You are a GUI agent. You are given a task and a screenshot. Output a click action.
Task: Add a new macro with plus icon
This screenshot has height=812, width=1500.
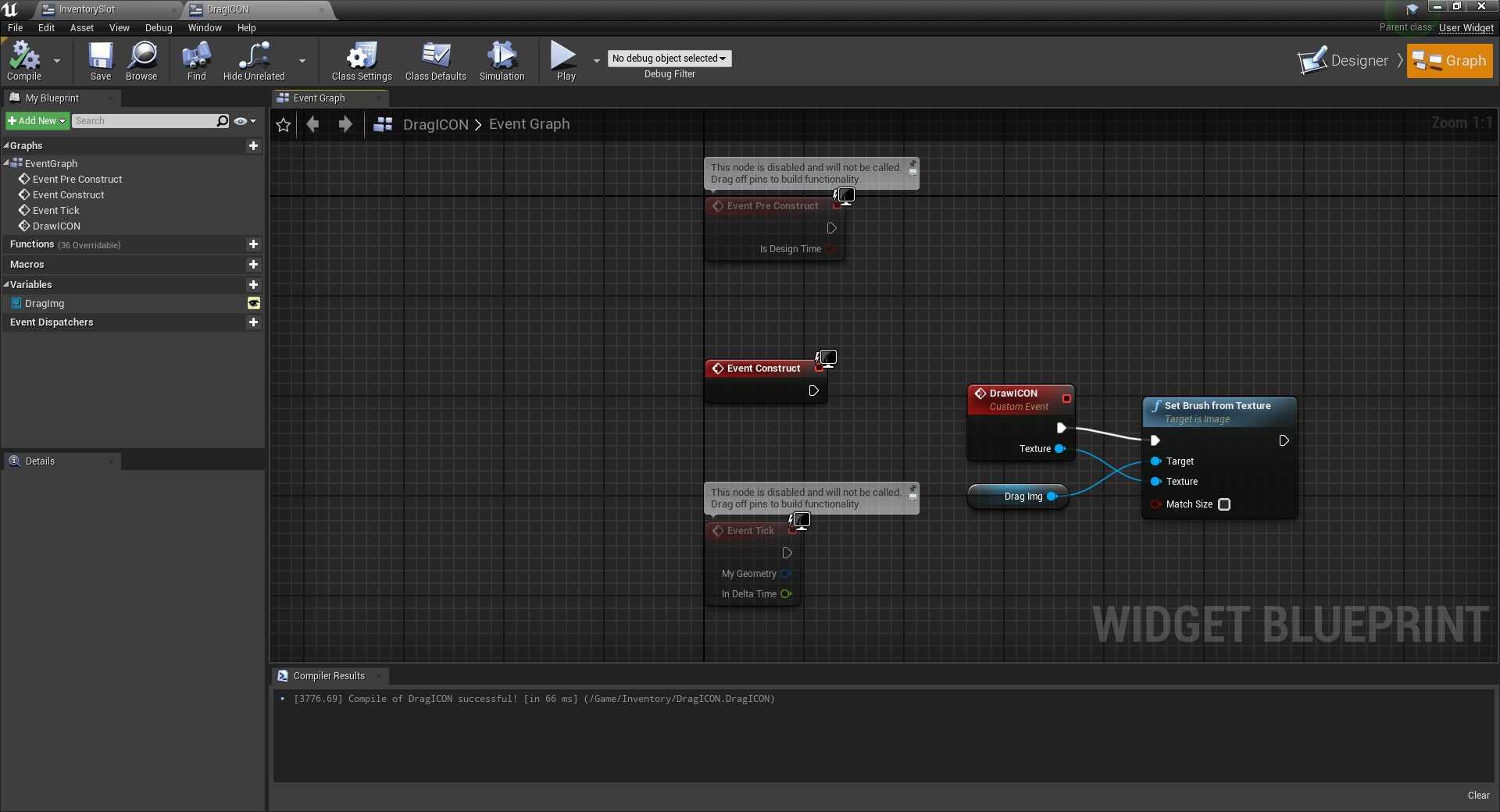(253, 265)
